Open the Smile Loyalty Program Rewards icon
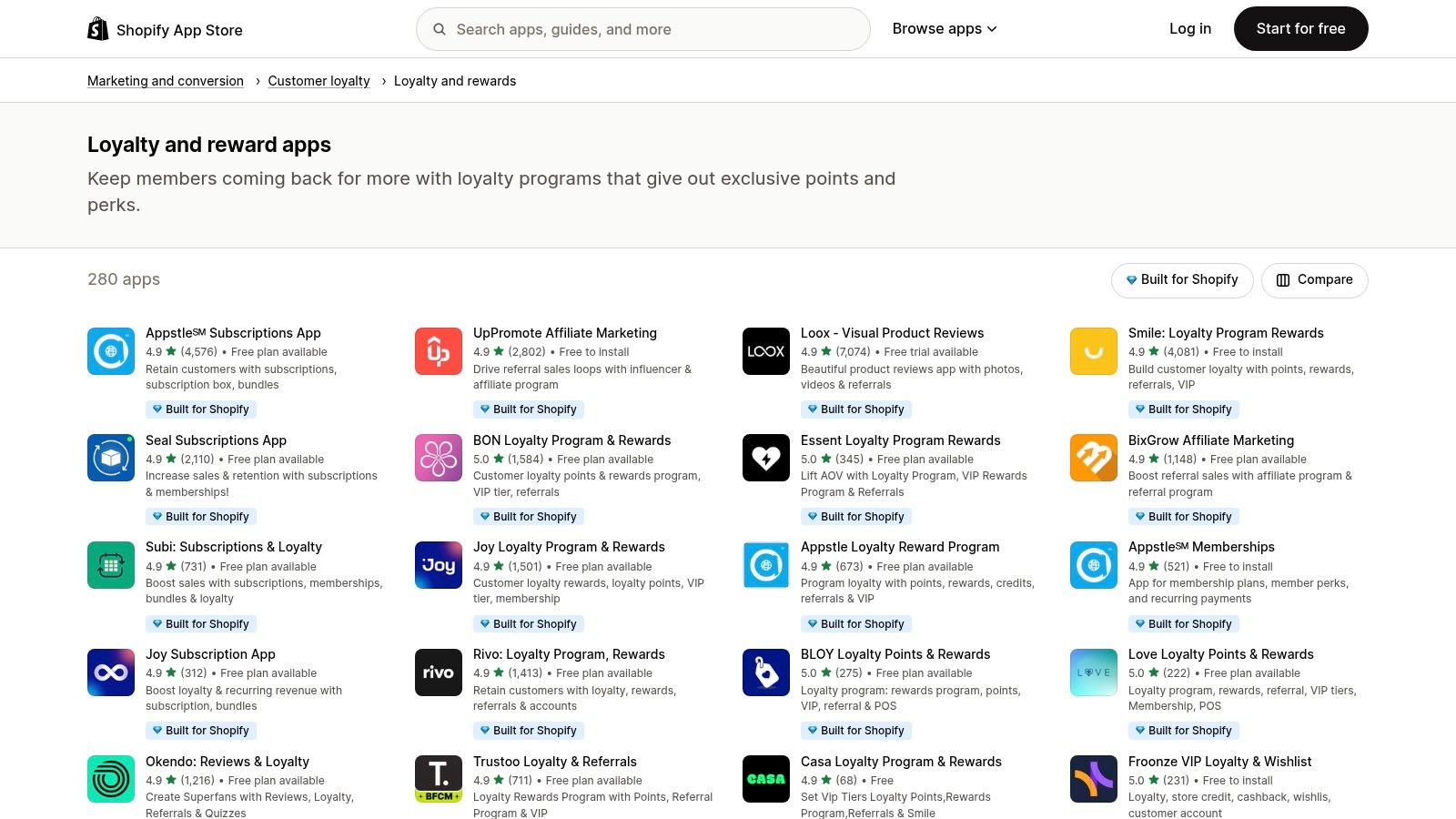Viewport: 1456px width, 819px height. [x=1094, y=351]
